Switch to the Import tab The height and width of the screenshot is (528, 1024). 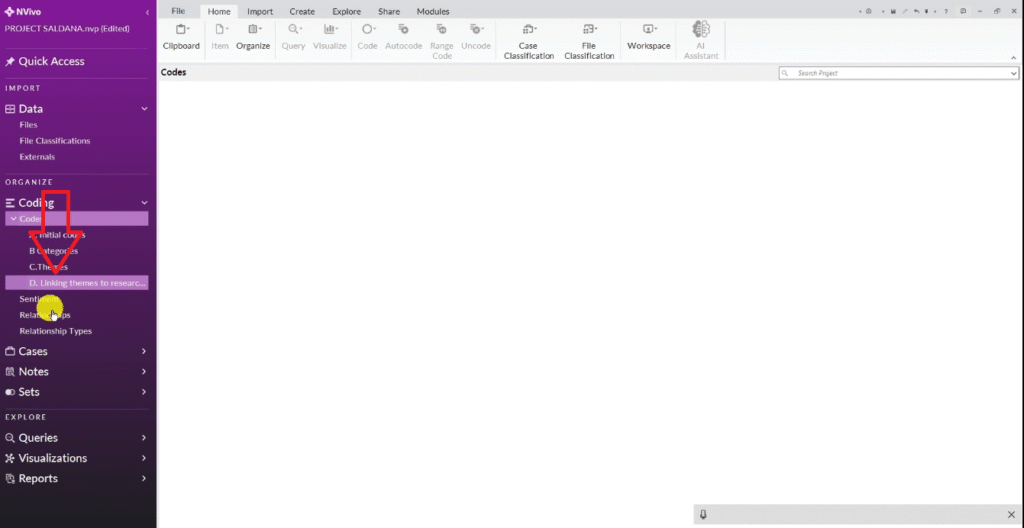pos(260,11)
